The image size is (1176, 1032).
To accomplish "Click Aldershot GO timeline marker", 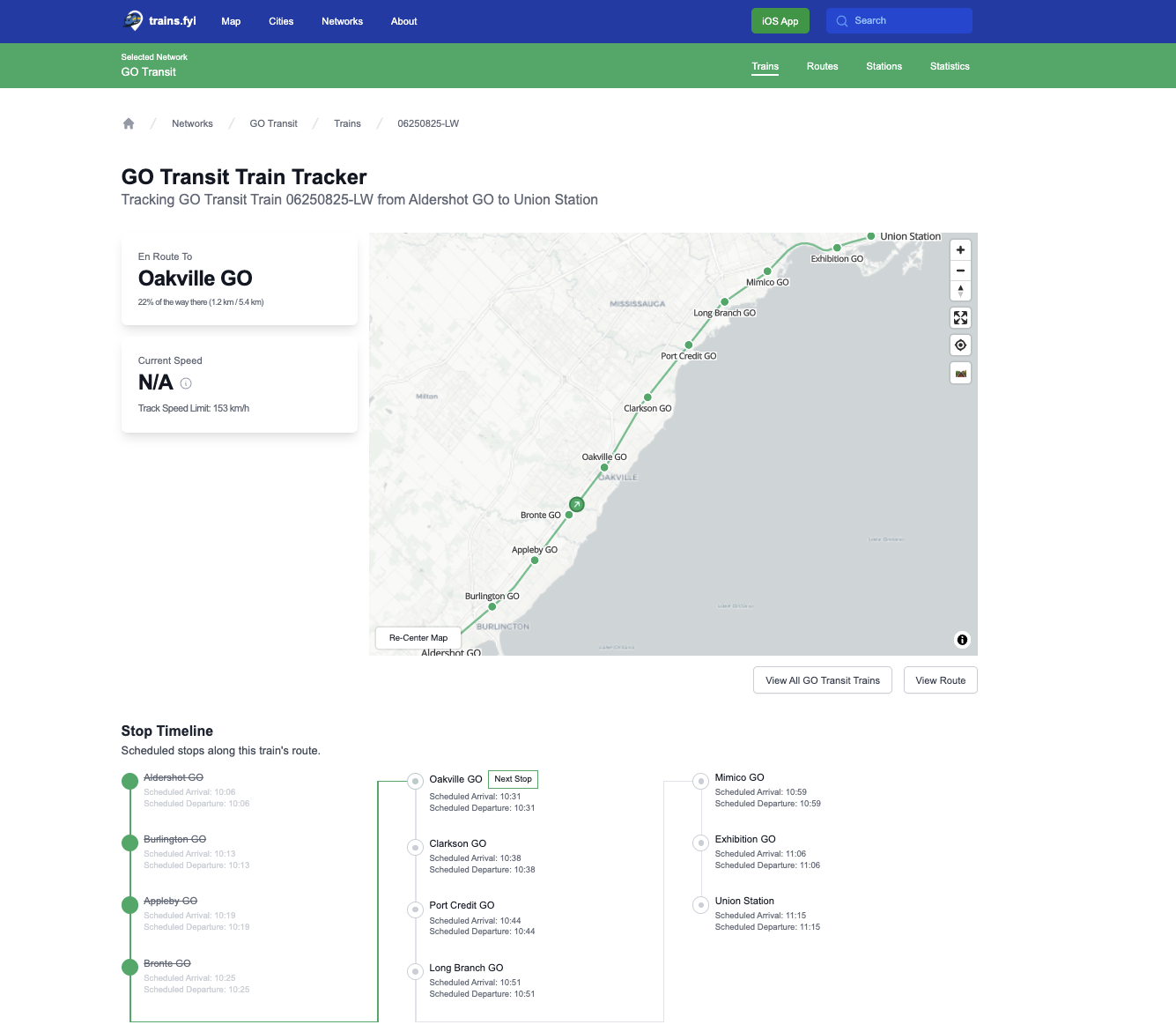I will (129, 781).
